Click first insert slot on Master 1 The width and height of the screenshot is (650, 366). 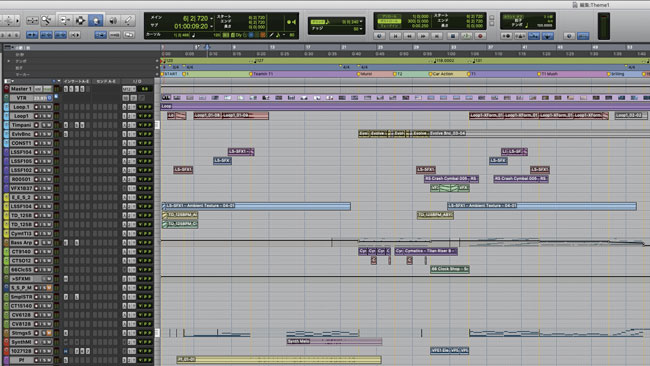(66, 89)
